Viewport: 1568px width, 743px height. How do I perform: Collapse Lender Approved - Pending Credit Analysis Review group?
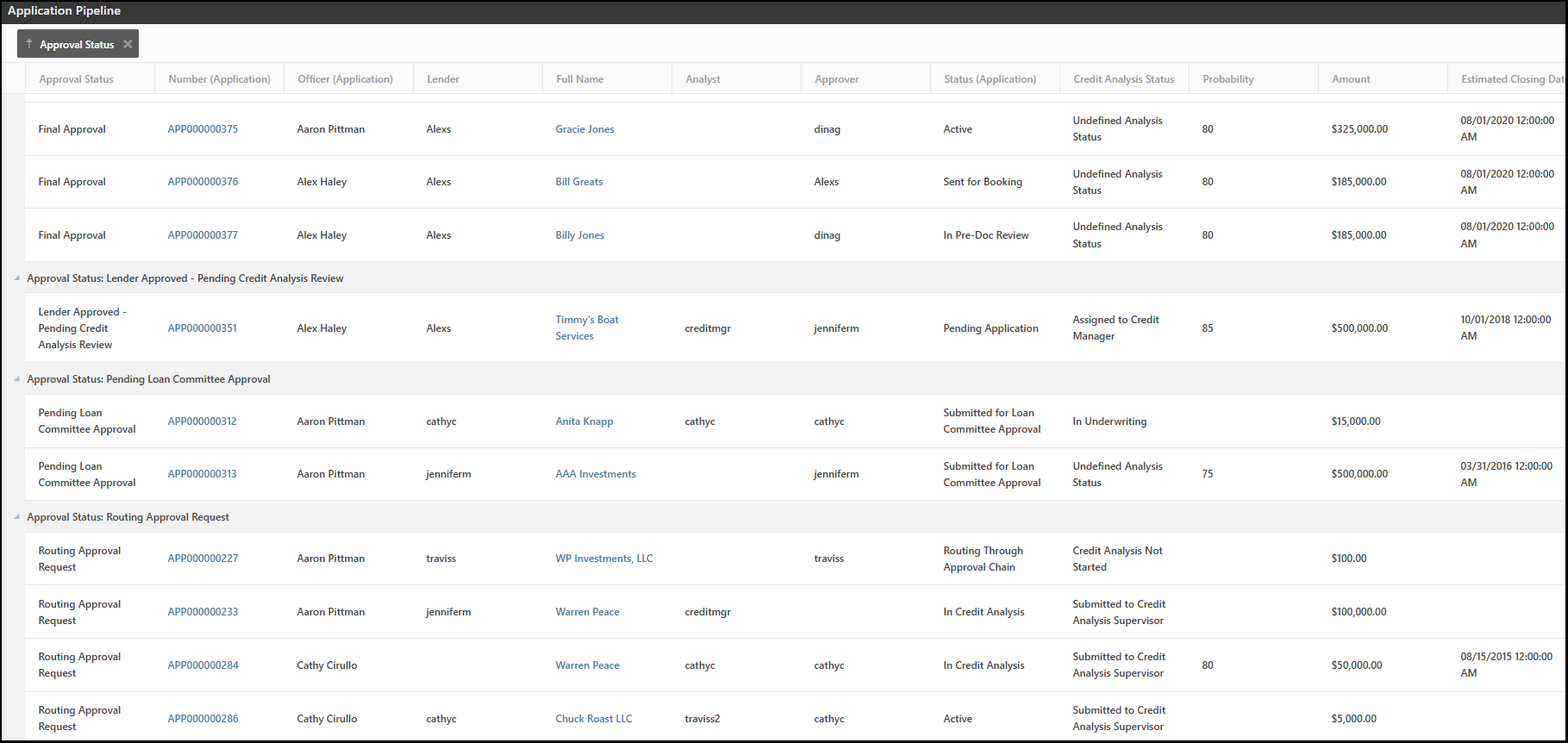click(x=16, y=278)
